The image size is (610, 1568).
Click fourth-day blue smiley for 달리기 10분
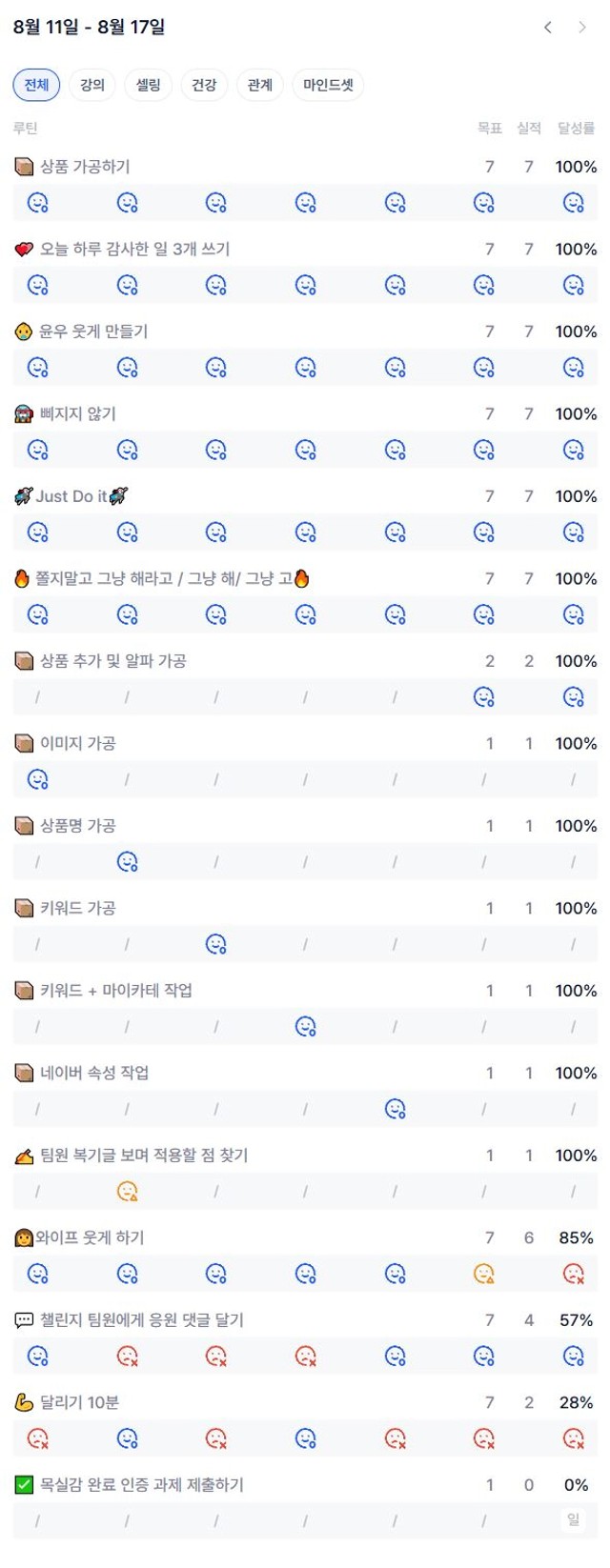tap(305, 1438)
